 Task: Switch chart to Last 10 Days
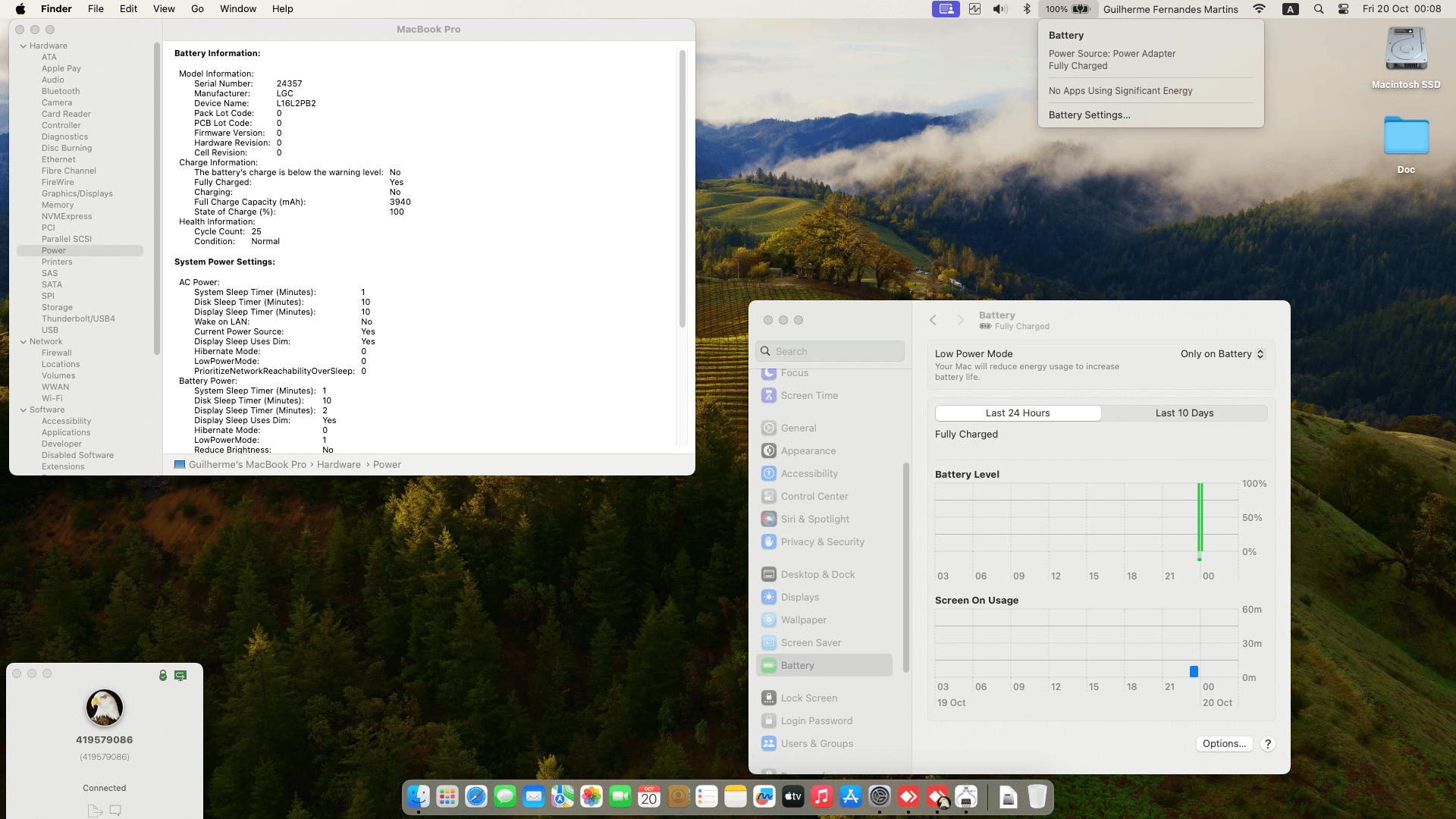click(x=1184, y=413)
